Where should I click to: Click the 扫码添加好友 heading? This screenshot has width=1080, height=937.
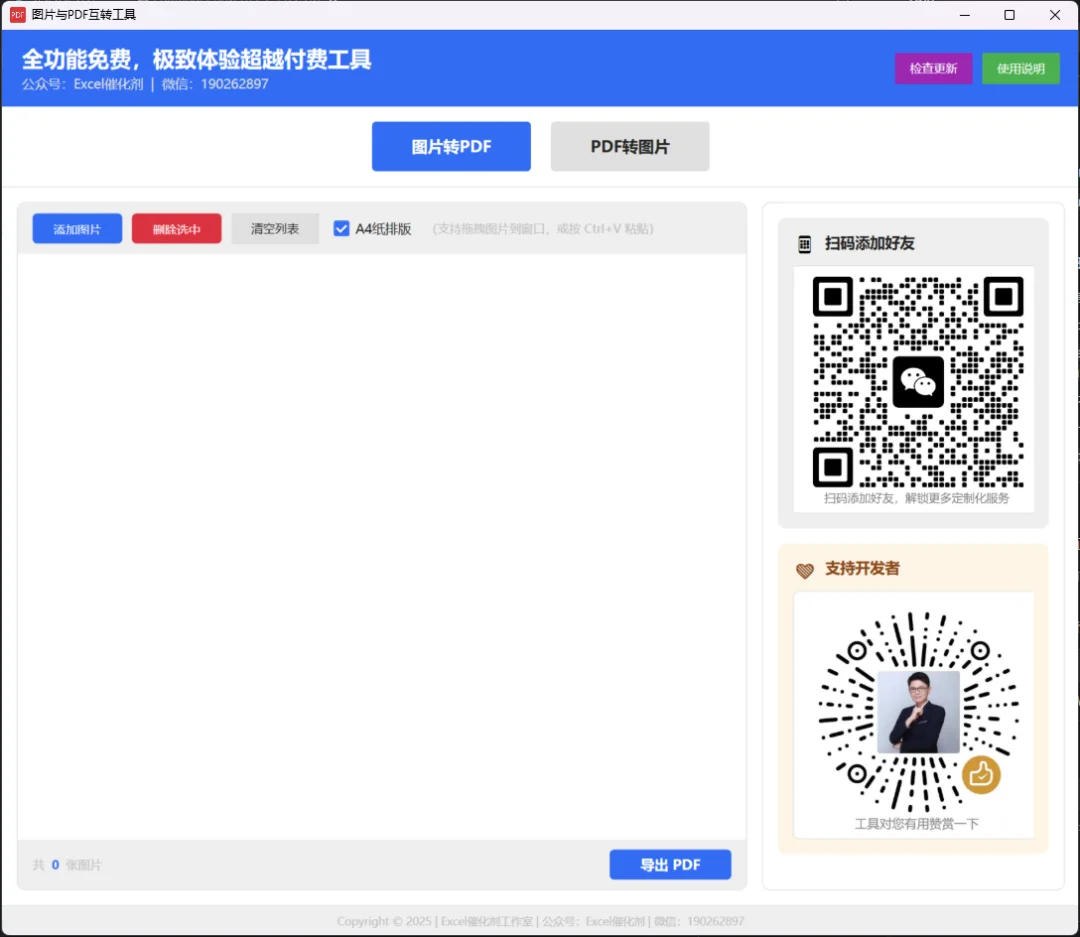[869, 243]
